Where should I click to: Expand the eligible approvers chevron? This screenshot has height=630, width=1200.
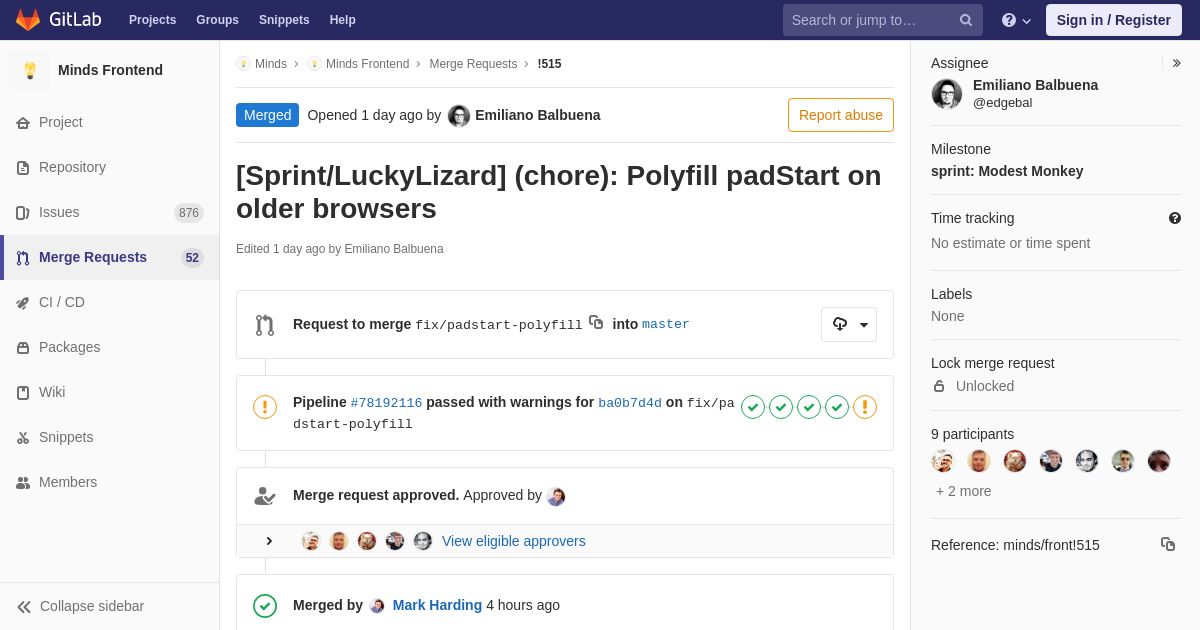[x=269, y=541]
